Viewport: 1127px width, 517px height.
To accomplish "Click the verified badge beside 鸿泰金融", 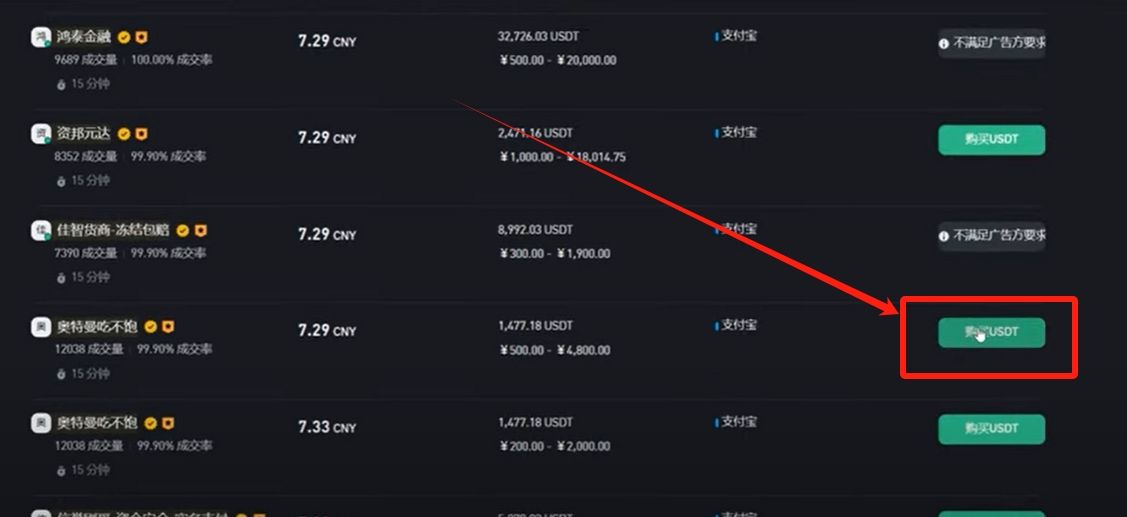I will [x=124, y=37].
